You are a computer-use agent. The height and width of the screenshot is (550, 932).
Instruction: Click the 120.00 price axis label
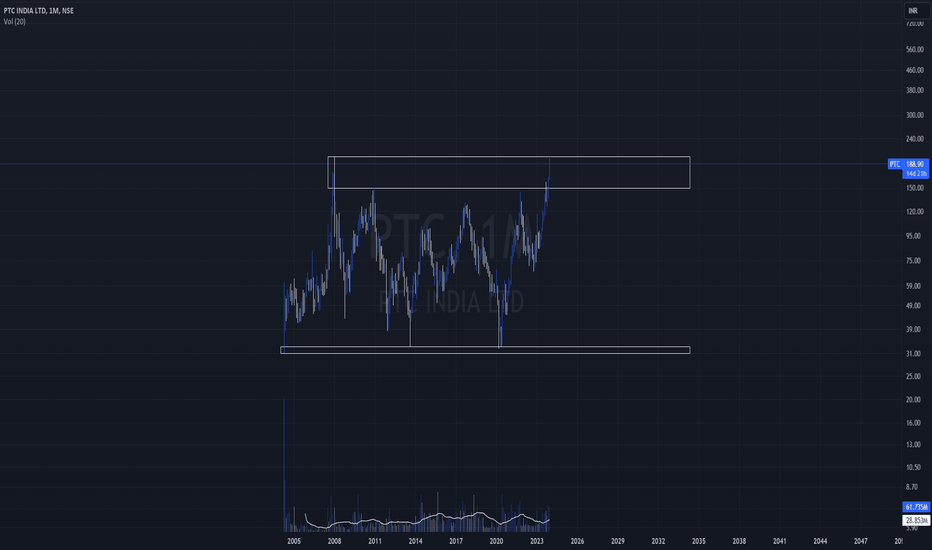pos(915,212)
